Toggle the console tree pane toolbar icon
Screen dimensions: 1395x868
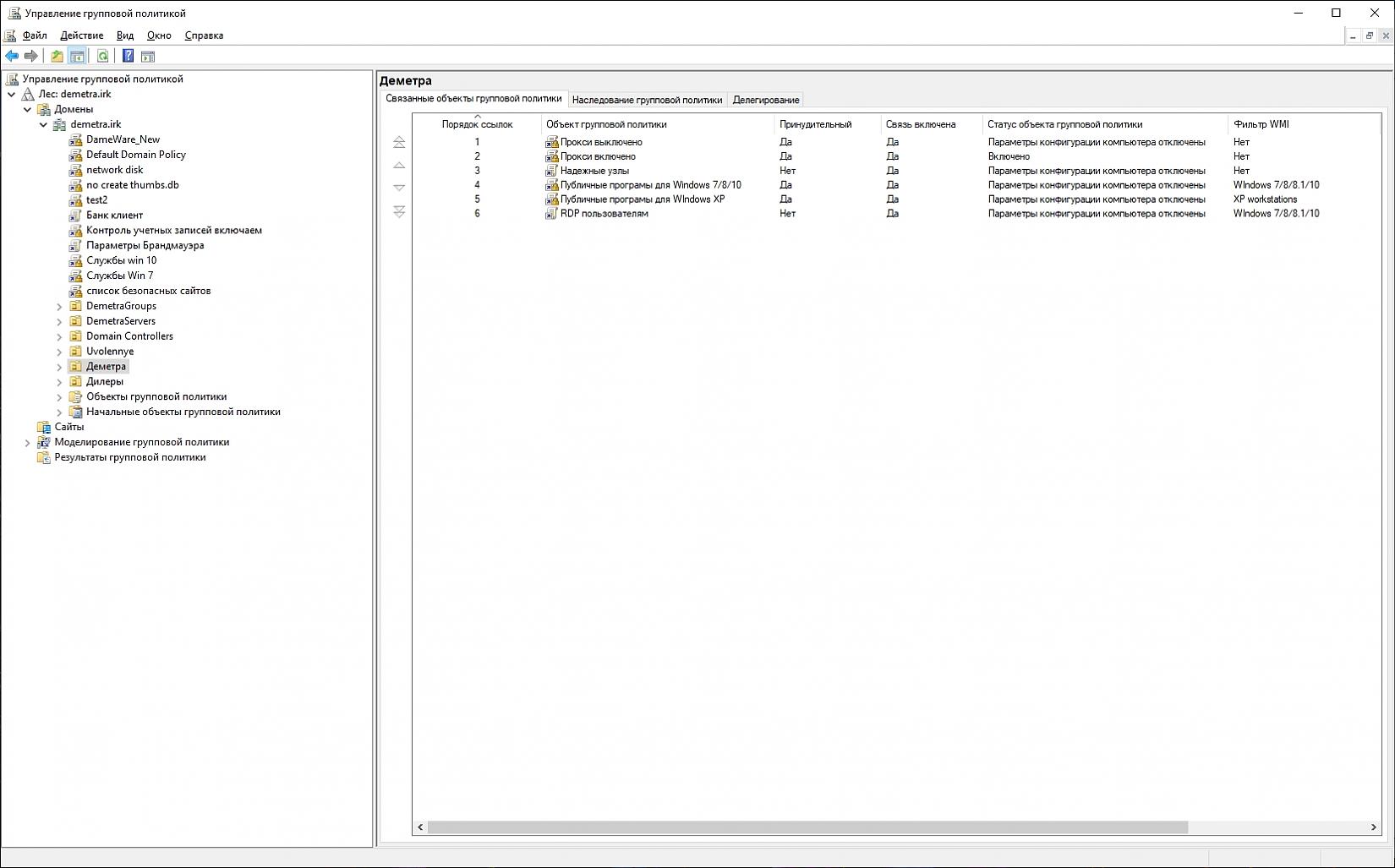point(77,56)
